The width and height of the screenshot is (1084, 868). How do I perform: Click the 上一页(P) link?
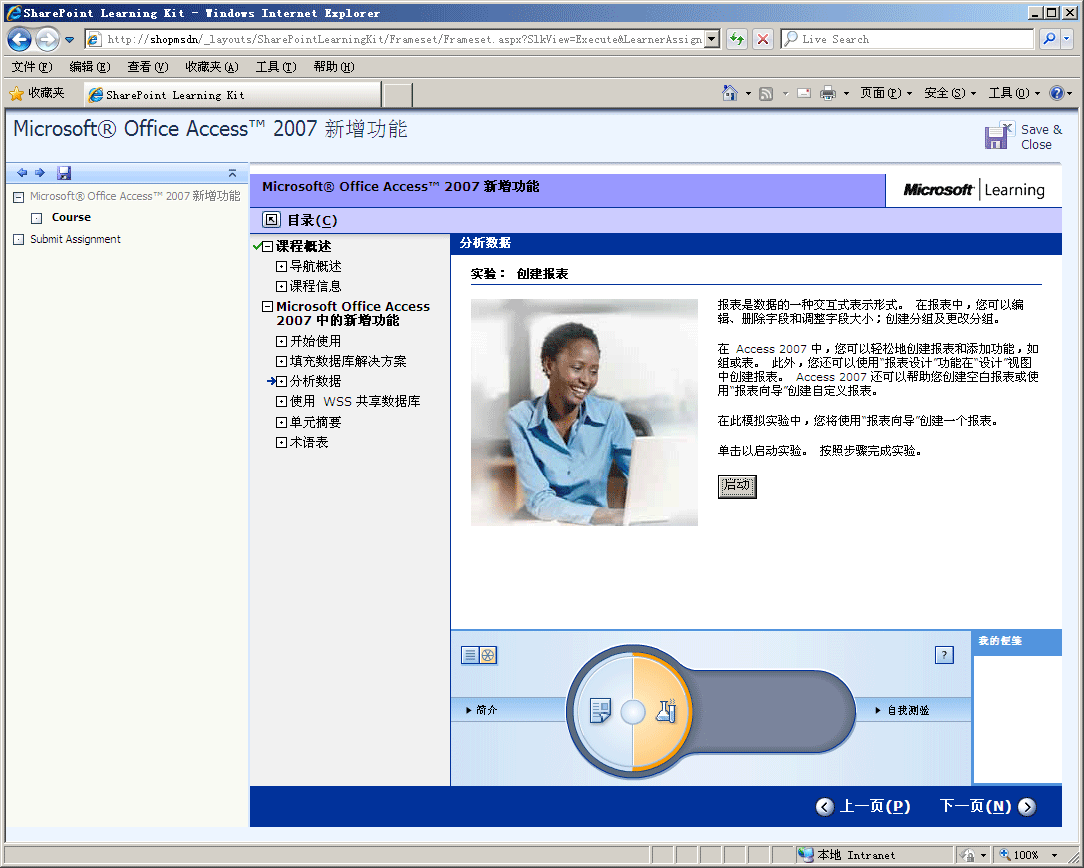tap(875, 806)
